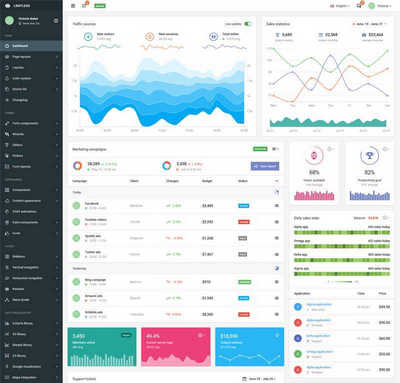Screen dimensions: 400x383
Task: Click the green label in the top navbar
Action: pos(100,6)
